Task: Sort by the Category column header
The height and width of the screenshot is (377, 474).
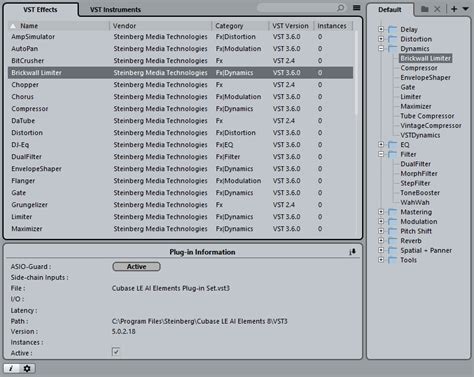Action: point(240,26)
